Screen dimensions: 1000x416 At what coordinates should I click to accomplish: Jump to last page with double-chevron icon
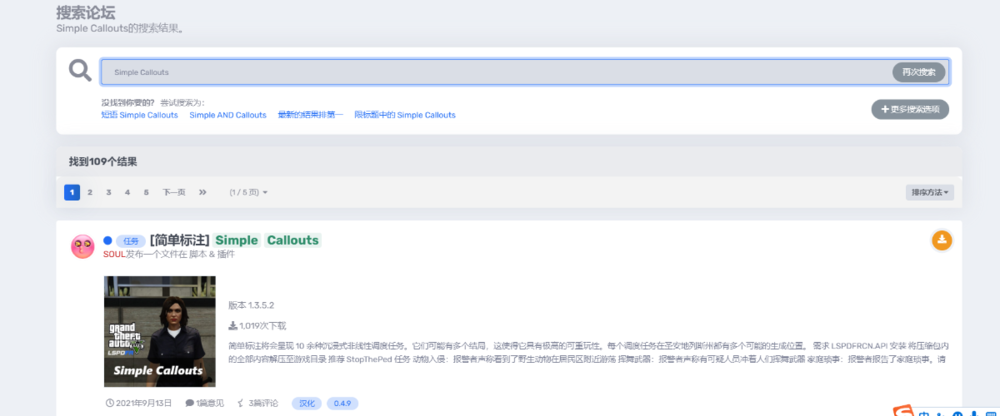tap(203, 192)
